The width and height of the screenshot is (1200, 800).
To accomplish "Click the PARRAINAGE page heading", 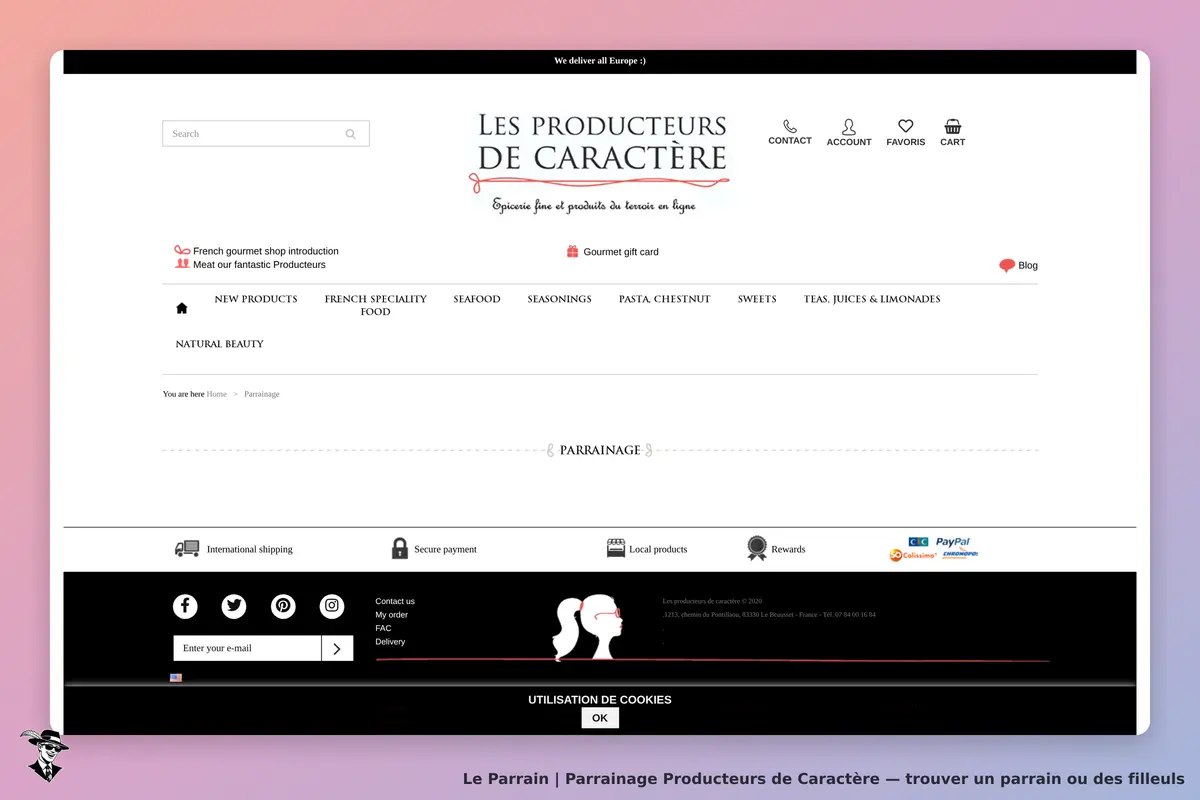I will click(600, 450).
